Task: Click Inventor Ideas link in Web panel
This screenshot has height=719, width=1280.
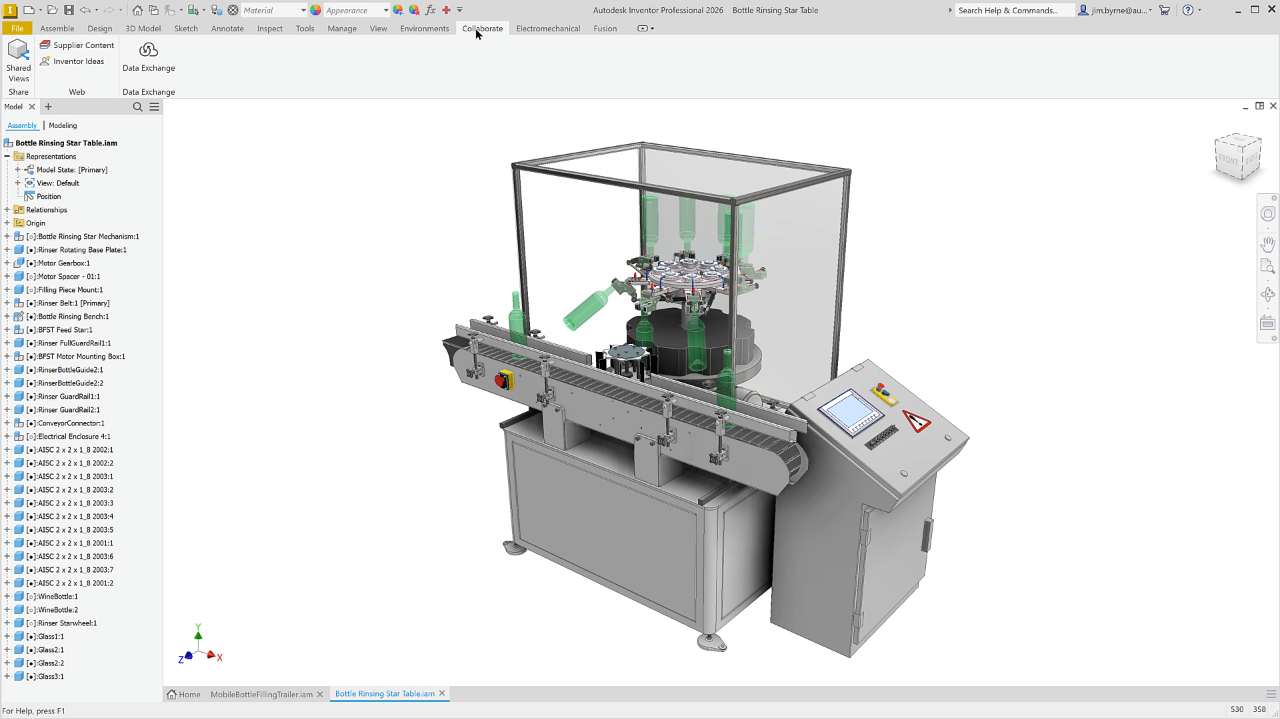Action: pyautogui.click(x=78, y=61)
